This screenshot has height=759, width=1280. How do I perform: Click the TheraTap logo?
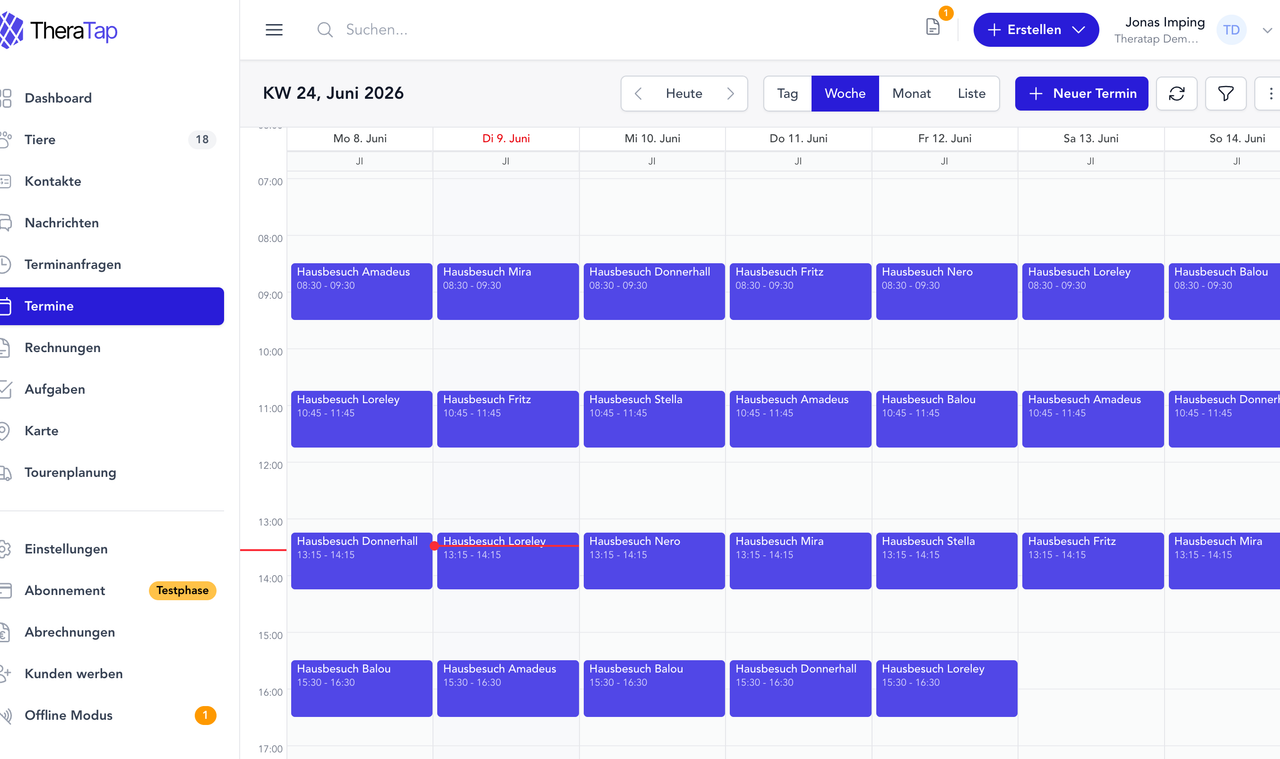(58, 31)
